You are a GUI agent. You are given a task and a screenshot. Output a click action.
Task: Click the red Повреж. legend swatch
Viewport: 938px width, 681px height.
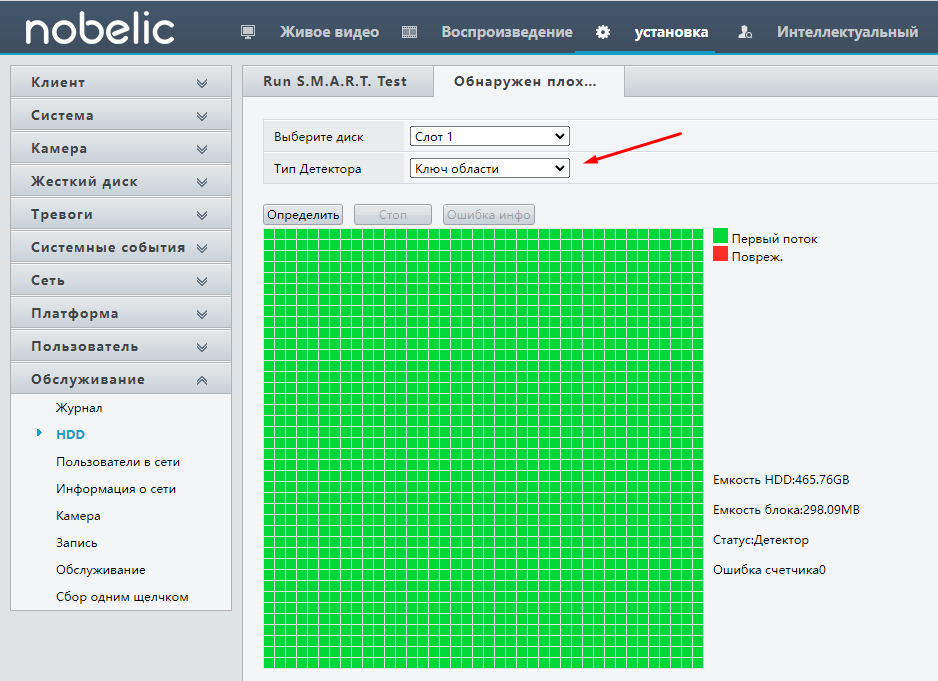pyautogui.click(x=720, y=254)
